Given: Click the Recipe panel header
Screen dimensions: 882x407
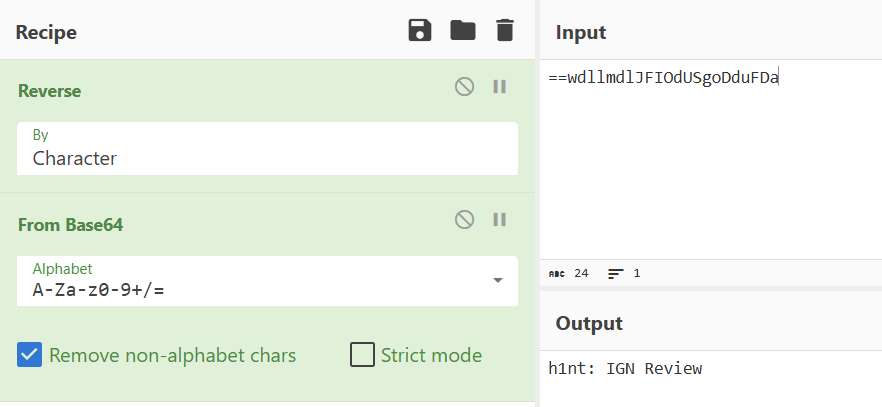Looking at the screenshot, I should click(x=46, y=32).
